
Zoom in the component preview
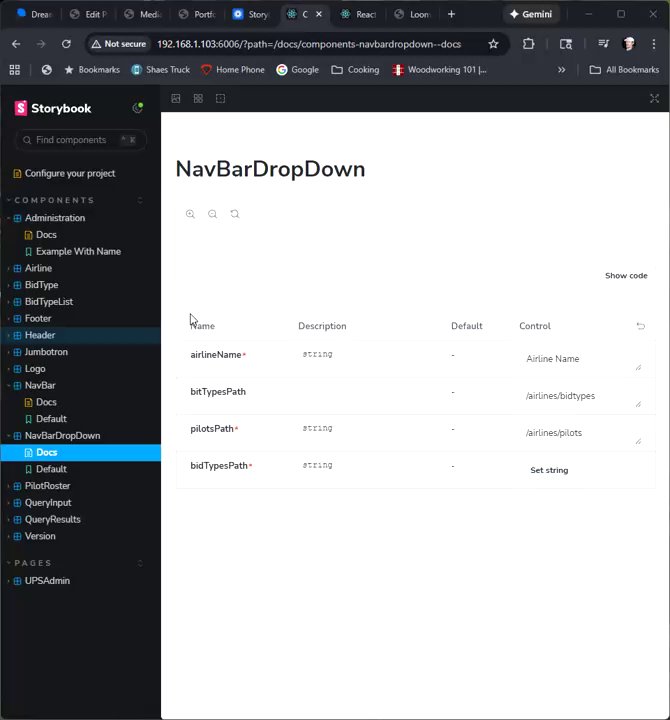point(191,214)
